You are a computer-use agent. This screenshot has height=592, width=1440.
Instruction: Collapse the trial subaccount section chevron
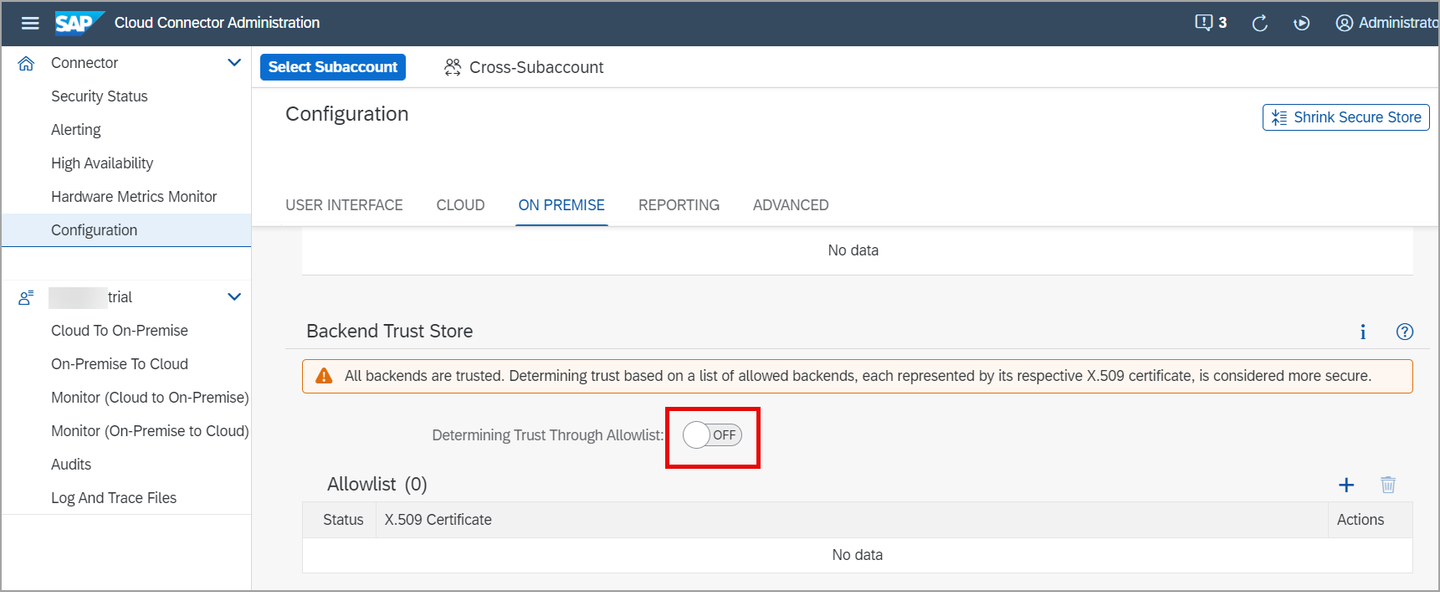[x=234, y=297]
